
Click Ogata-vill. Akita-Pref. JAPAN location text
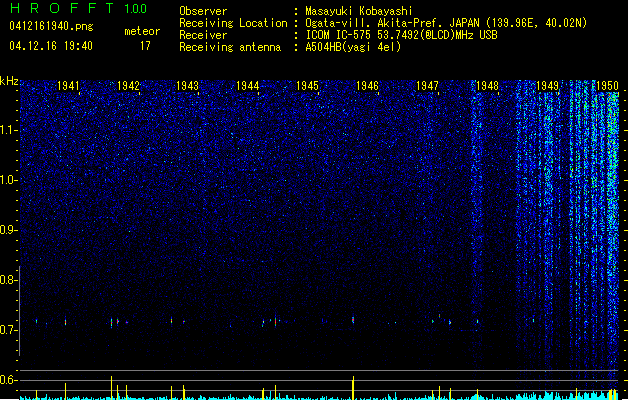(446, 23)
